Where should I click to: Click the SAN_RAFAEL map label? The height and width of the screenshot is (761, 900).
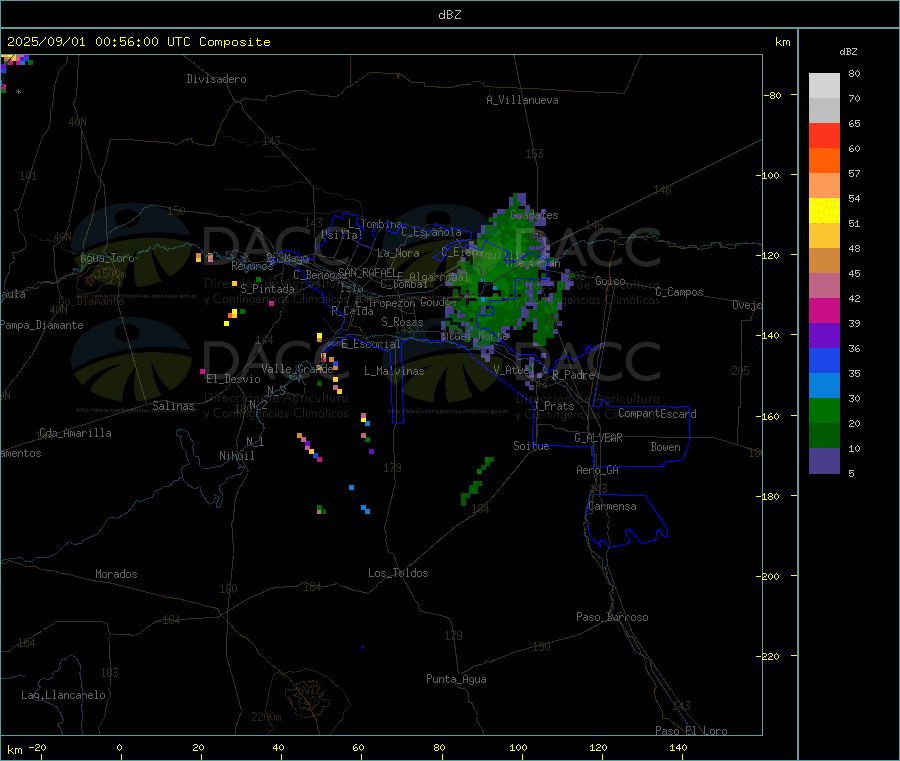point(367,272)
